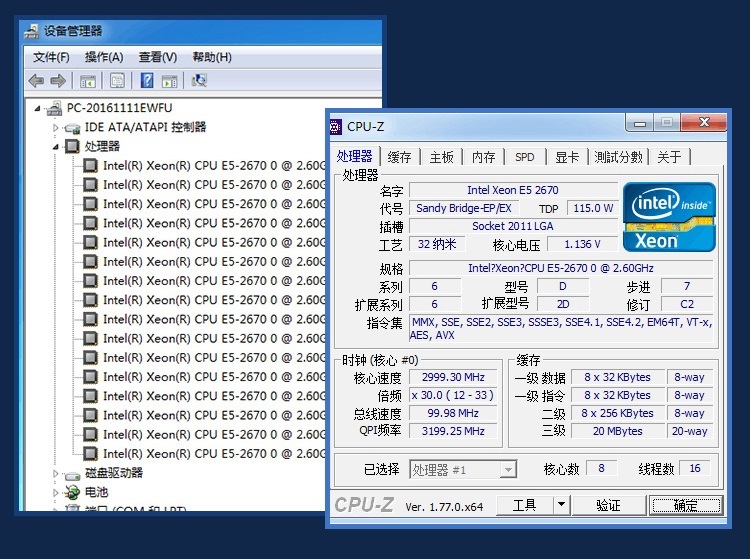Click the 2999.30 MHz core speed value
Image resolution: width=750 pixels, height=559 pixels.
453,377
